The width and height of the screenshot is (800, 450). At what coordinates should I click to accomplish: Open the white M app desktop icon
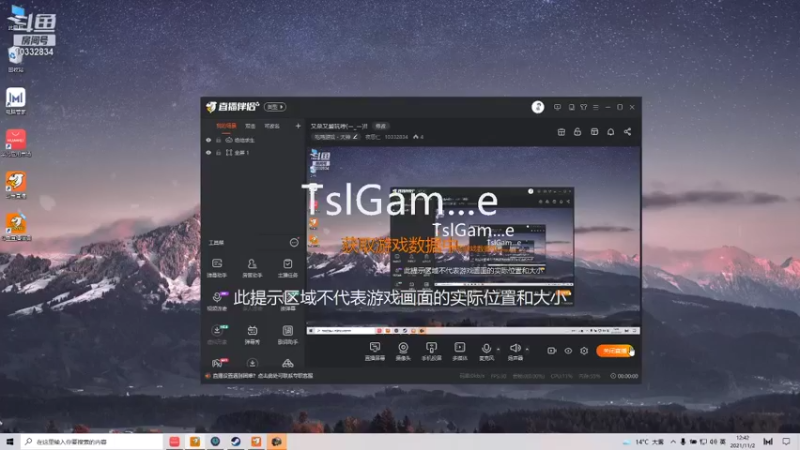click(x=16, y=100)
